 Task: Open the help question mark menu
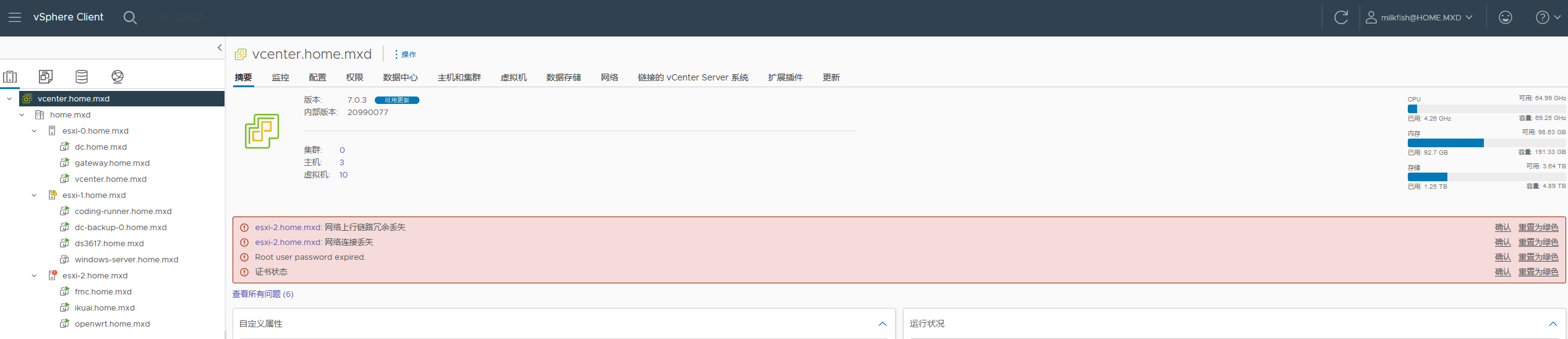(x=1548, y=17)
